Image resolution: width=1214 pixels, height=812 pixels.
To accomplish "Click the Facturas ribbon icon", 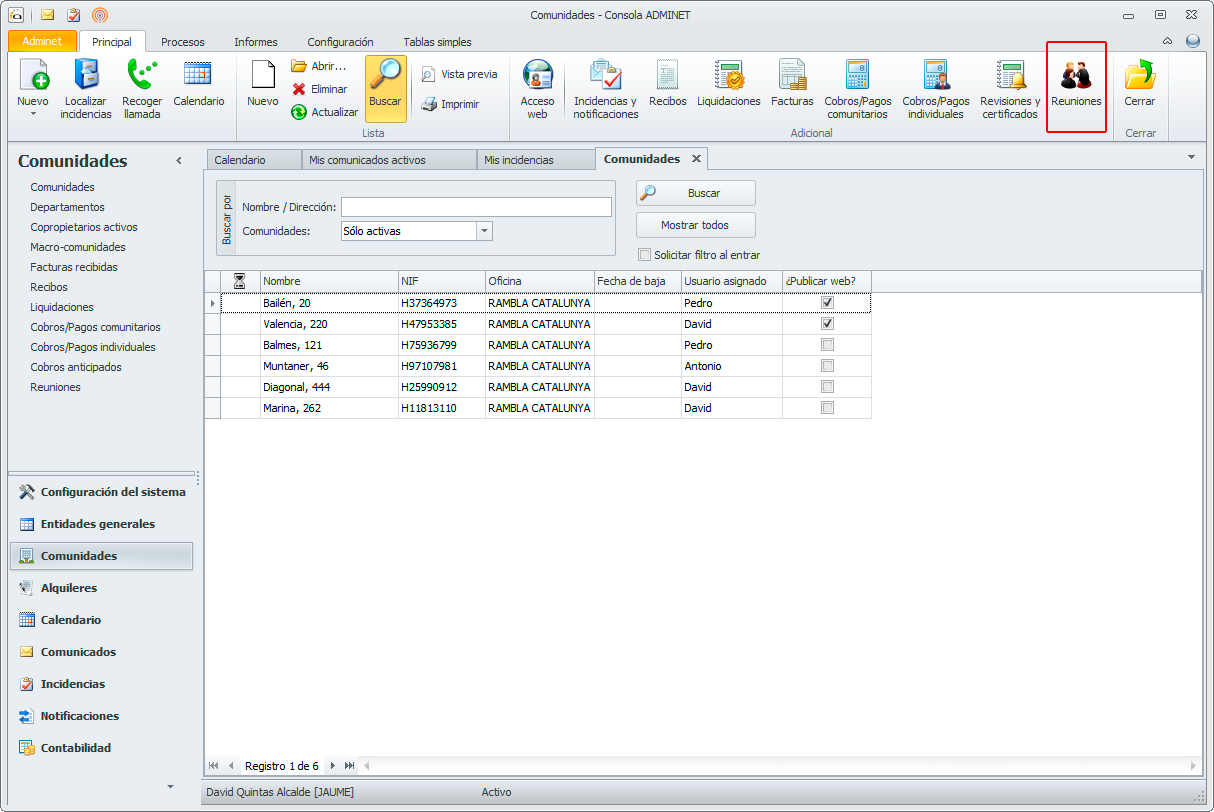I will [x=792, y=77].
